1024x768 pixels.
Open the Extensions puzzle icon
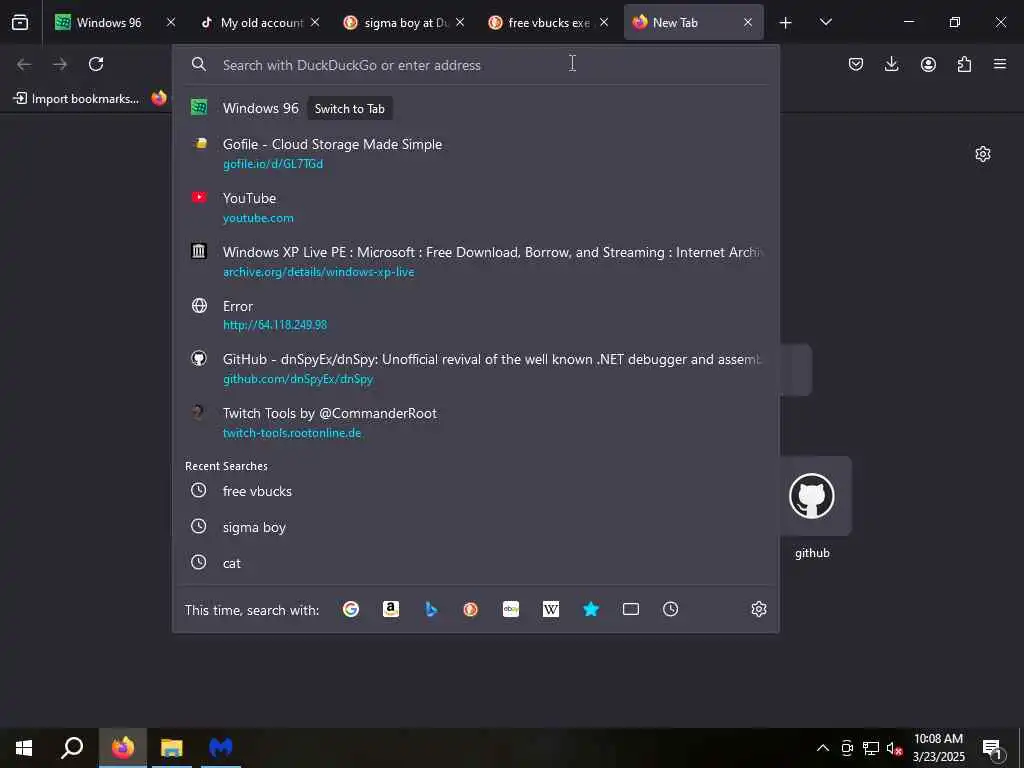tap(964, 64)
